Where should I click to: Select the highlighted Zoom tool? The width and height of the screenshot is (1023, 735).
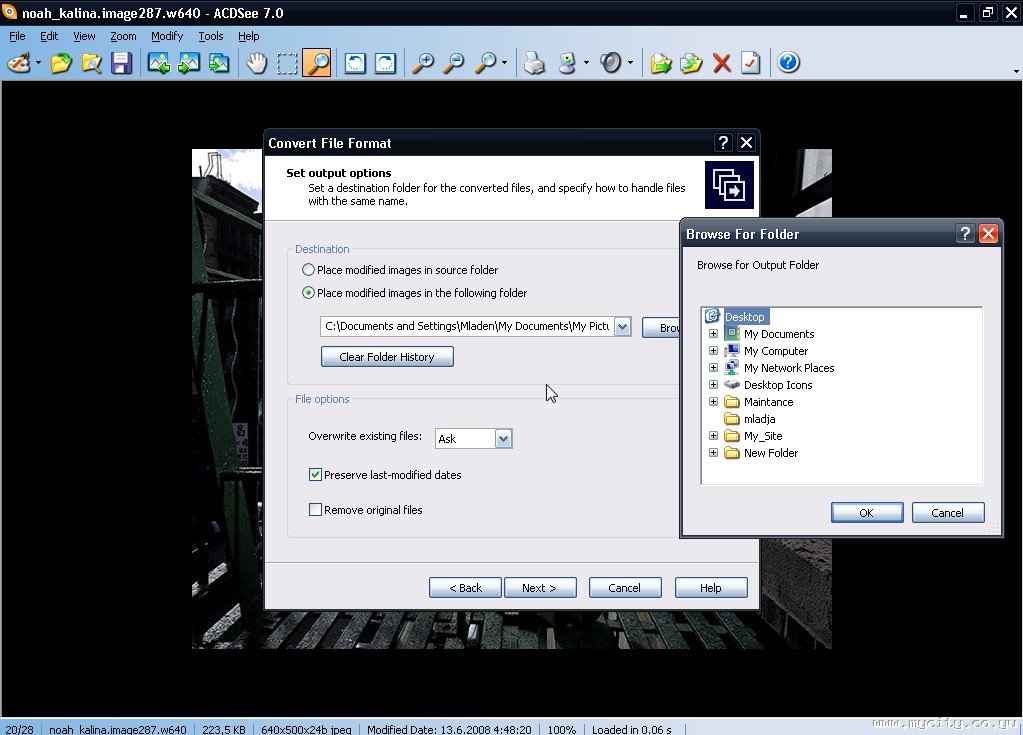point(317,63)
